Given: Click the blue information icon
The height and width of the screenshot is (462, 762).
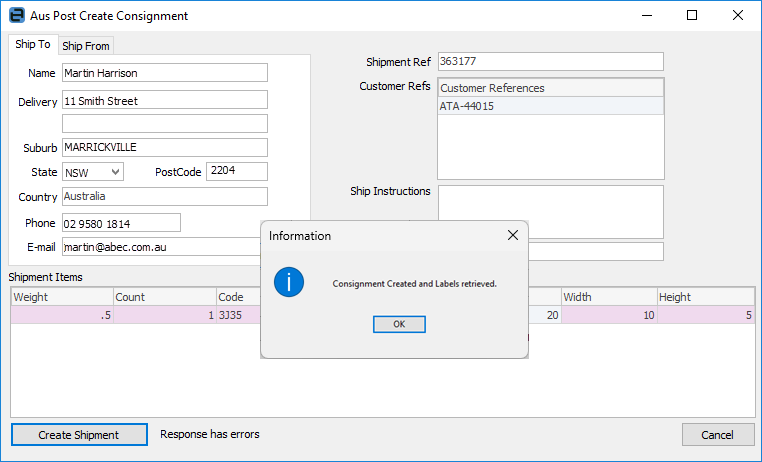Looking at the screenshot, I should pyautogui.click(x=289, y=283).
